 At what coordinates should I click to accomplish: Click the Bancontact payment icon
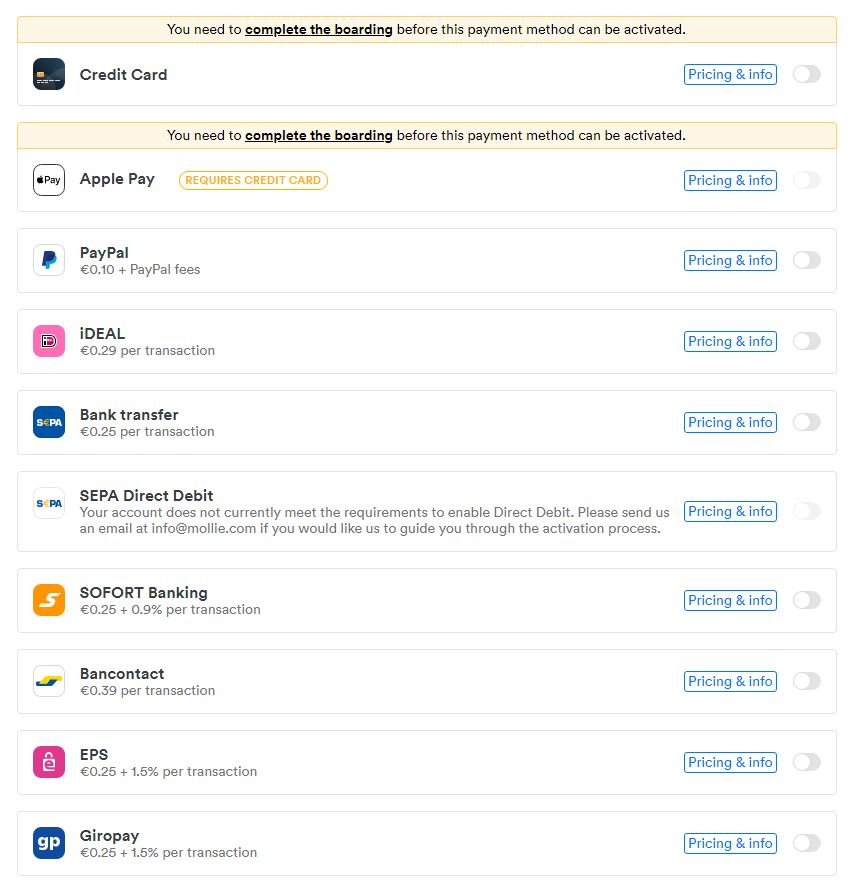(x=48, y=681)
